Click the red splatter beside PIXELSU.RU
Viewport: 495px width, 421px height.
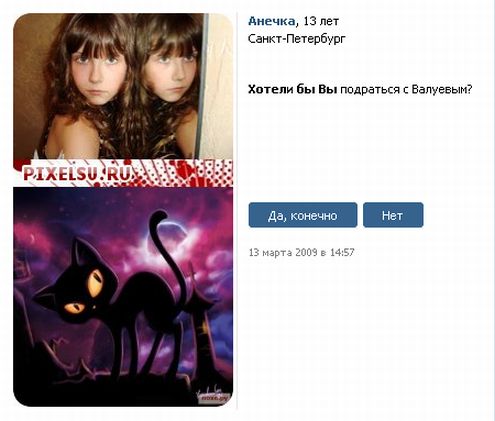pos(182,172)
